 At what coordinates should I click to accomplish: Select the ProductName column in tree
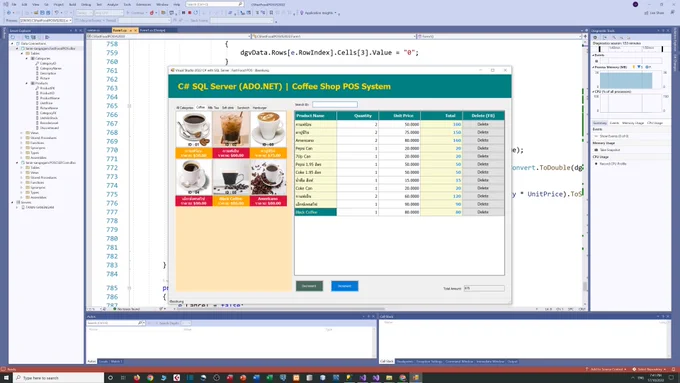pos(50,98)
